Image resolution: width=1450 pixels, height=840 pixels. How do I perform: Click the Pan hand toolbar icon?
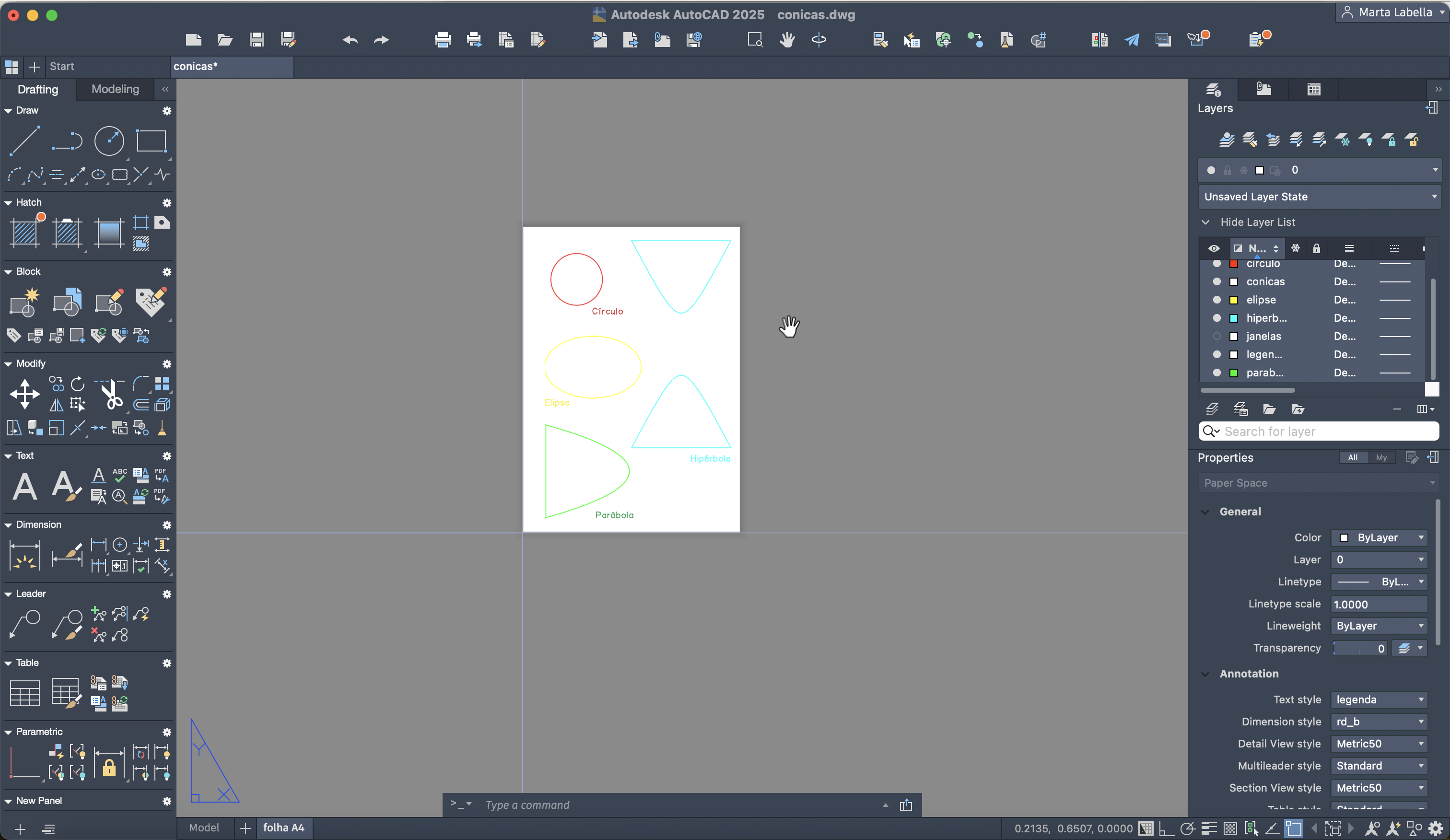click(x=787, y=40)
